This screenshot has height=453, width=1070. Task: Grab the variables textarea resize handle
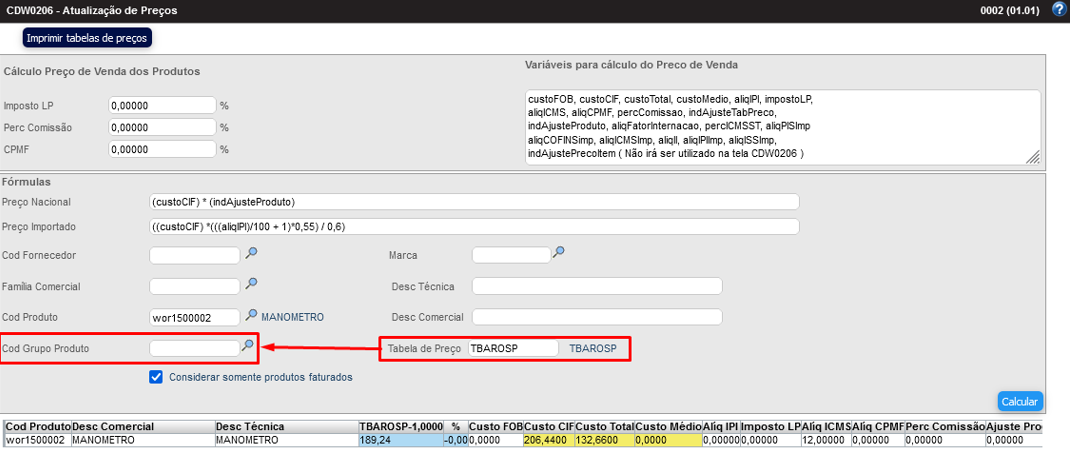click(x=1033, y=158)
